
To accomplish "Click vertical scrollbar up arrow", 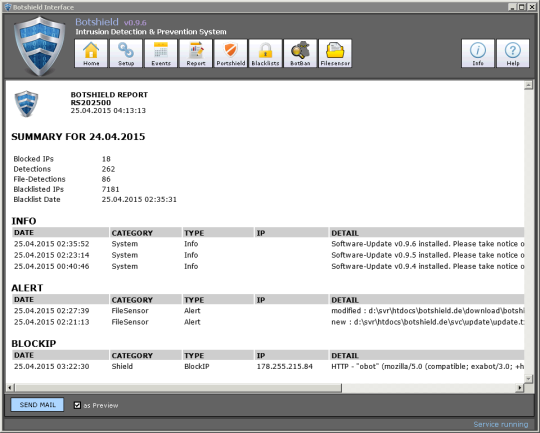I will (x=528, y=85).
